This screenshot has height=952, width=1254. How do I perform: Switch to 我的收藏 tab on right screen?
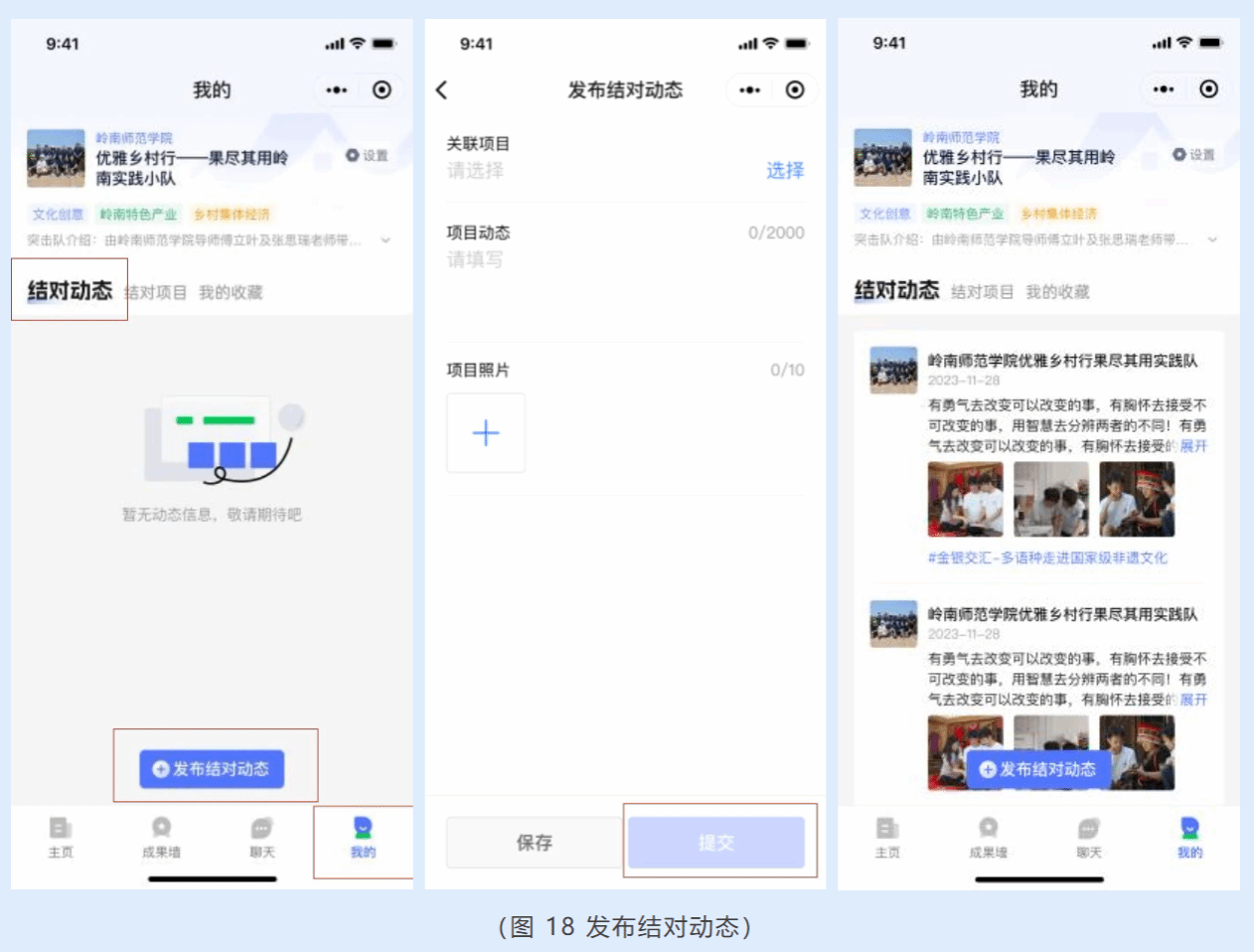pyautogui.click(x=1057, y=292)
